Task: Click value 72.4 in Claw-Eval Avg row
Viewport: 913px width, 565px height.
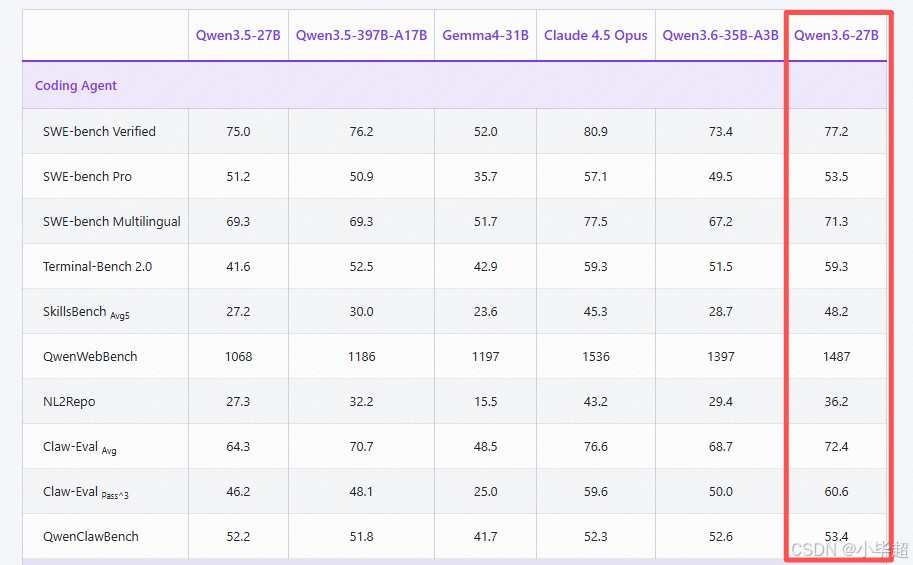Action: click(836, 447)
